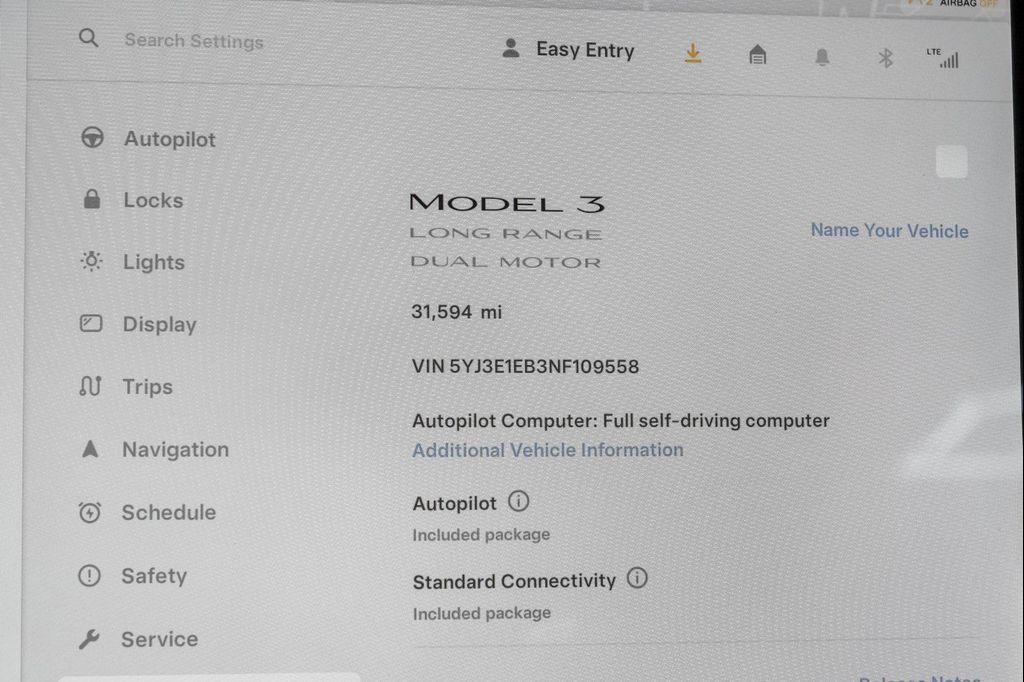Image resolution: width=1024 pixels, height=682 pixels.
Task: Switch to the Trips section
Action: [x=126, y=386]
